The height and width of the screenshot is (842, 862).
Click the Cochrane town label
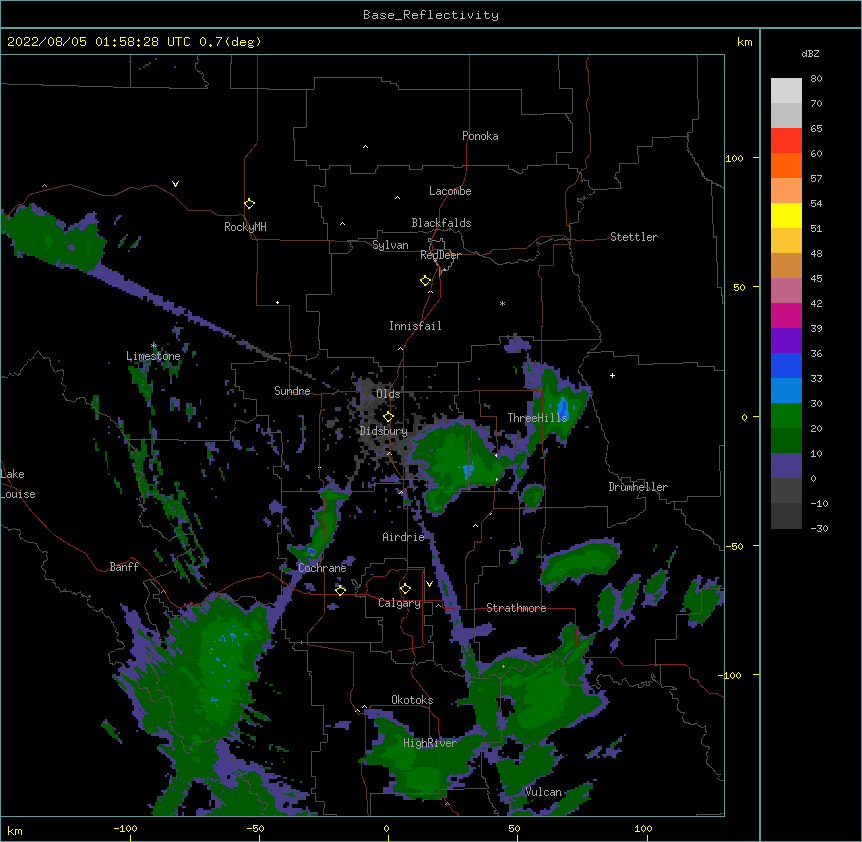coord(322,568)
